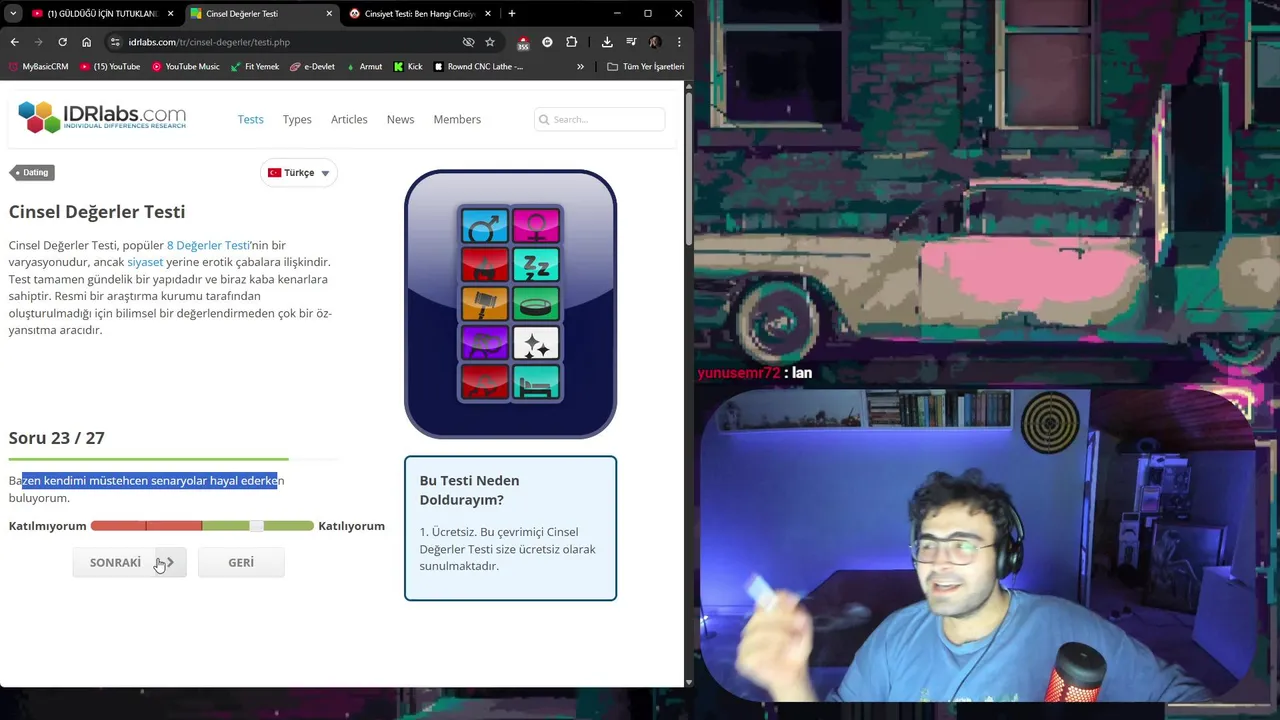Open the browser profile avatar
This screenshot has height=720, width=1280.
click(655, 42)
